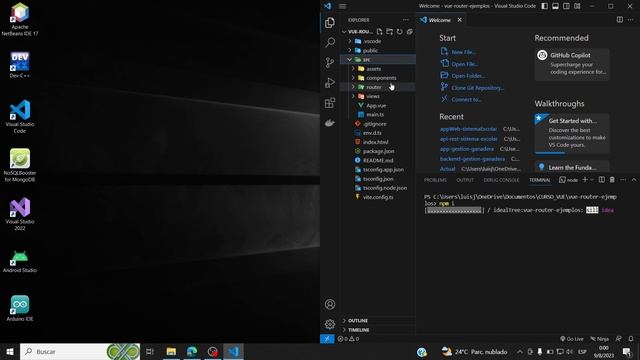Click the hamburger application menu
640x360 pixels.
pos(342,6)
